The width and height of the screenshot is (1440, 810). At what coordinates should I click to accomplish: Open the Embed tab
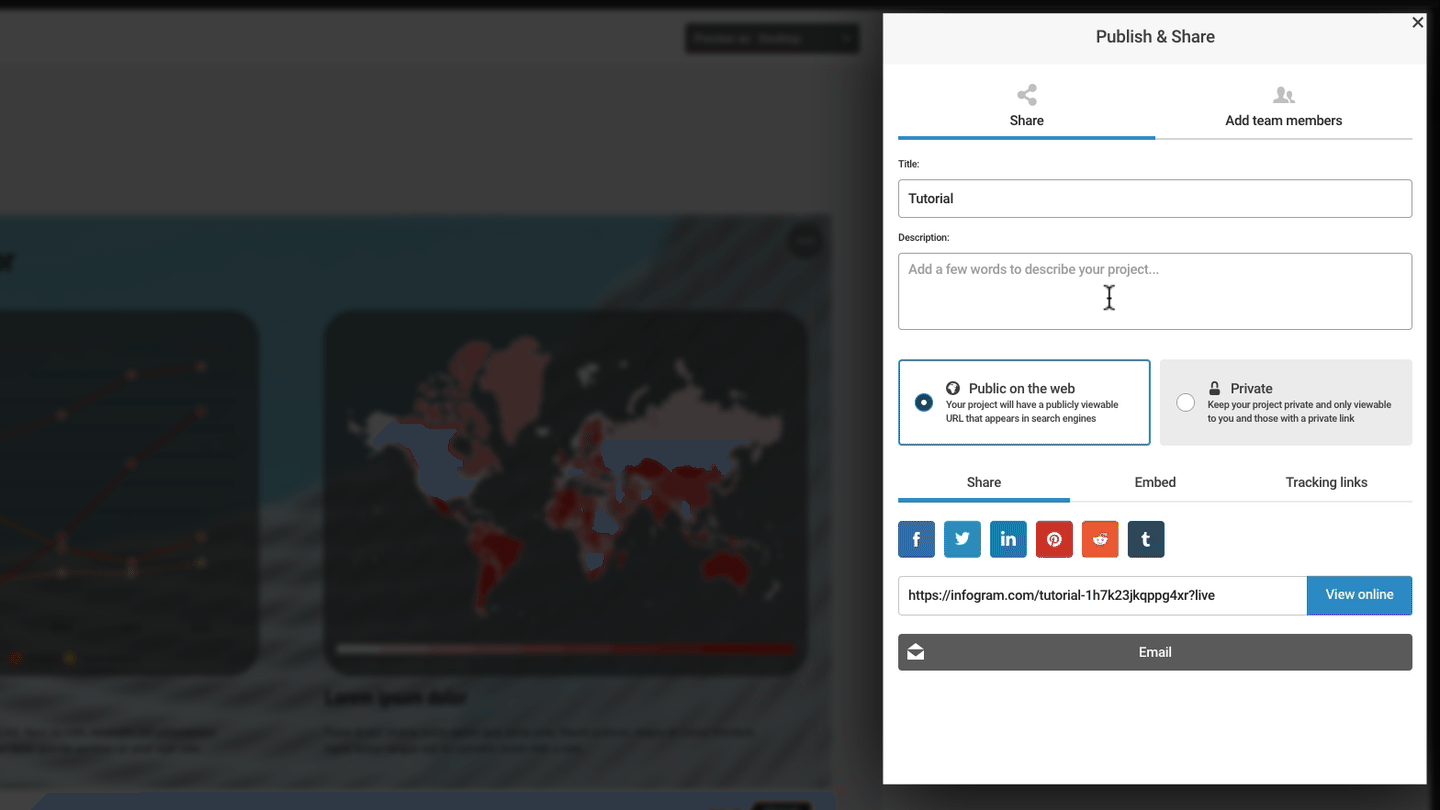point(1155,482)
